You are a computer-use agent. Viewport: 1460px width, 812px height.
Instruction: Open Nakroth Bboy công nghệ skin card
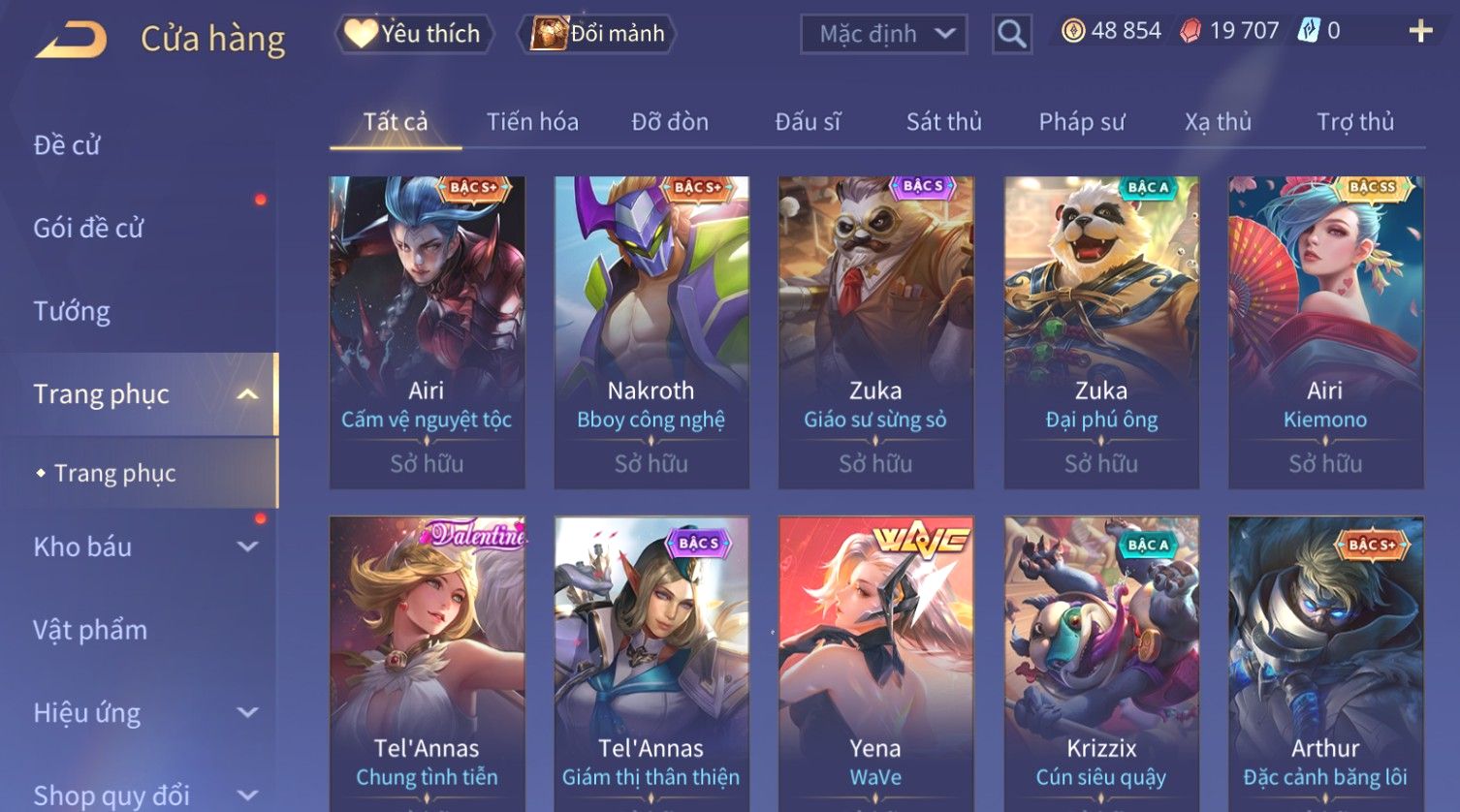651,332
